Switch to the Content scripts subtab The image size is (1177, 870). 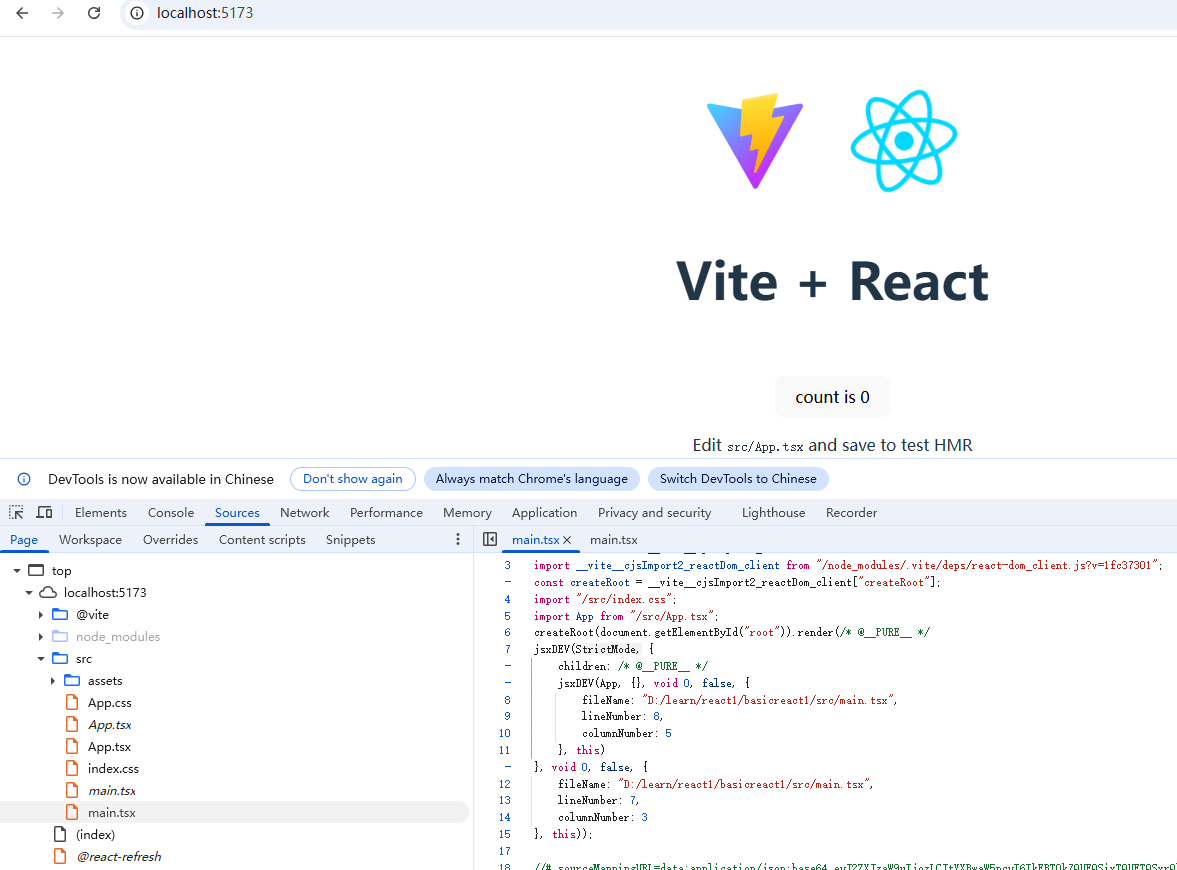pos(262,540)
